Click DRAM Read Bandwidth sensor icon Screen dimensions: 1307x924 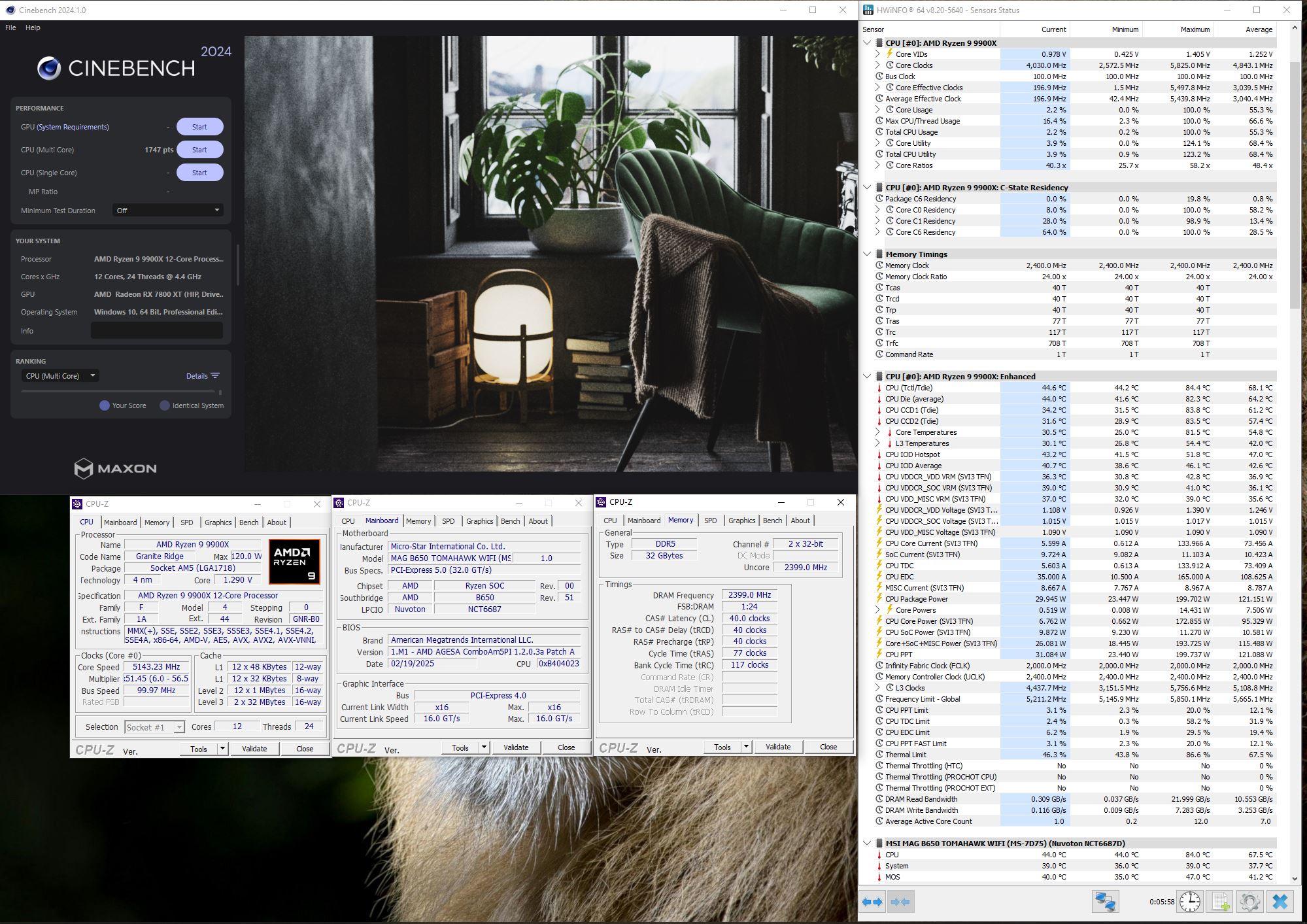879,799
